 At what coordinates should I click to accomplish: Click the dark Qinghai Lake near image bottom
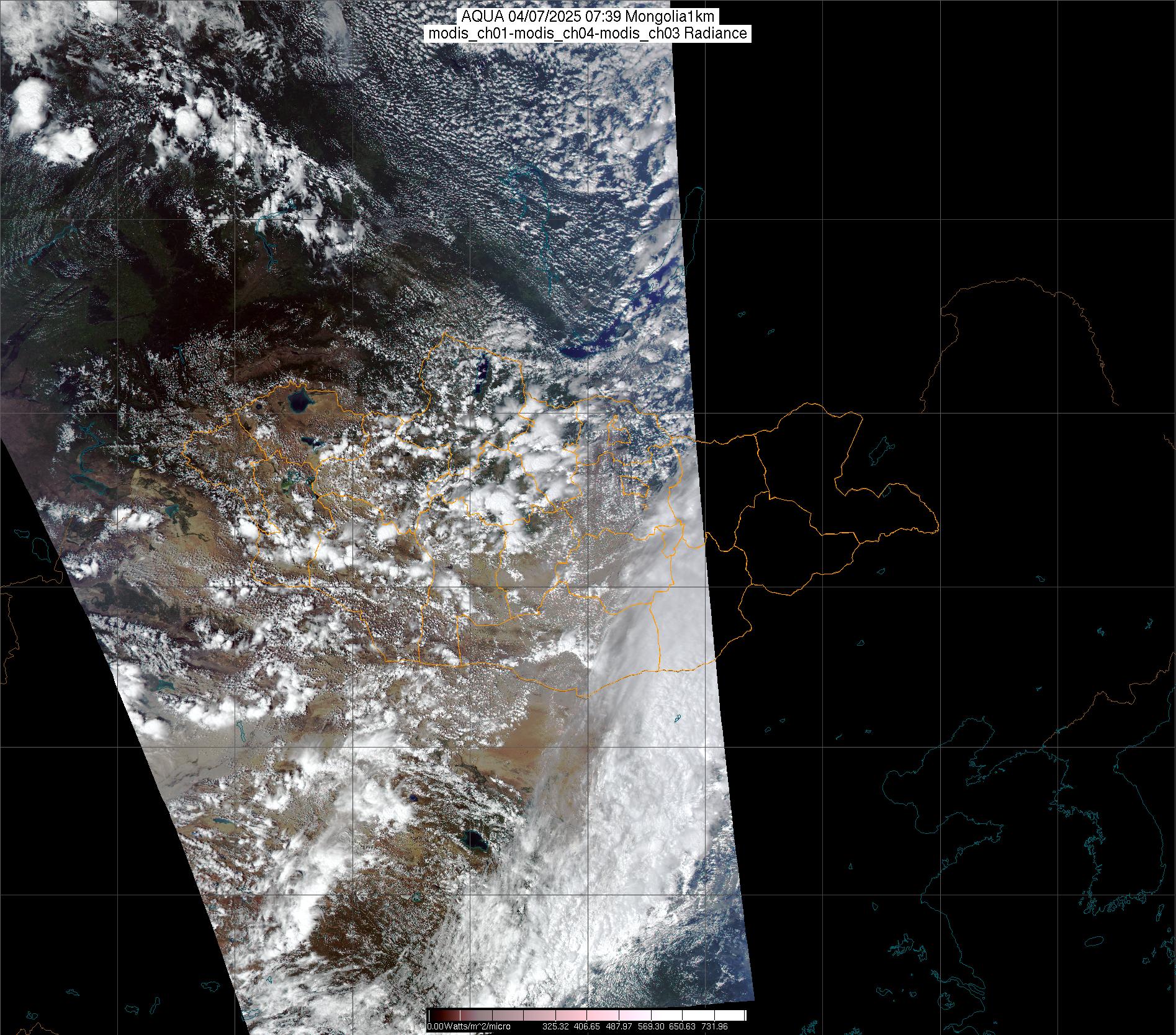pyautogui.click(x=474, y=842)
